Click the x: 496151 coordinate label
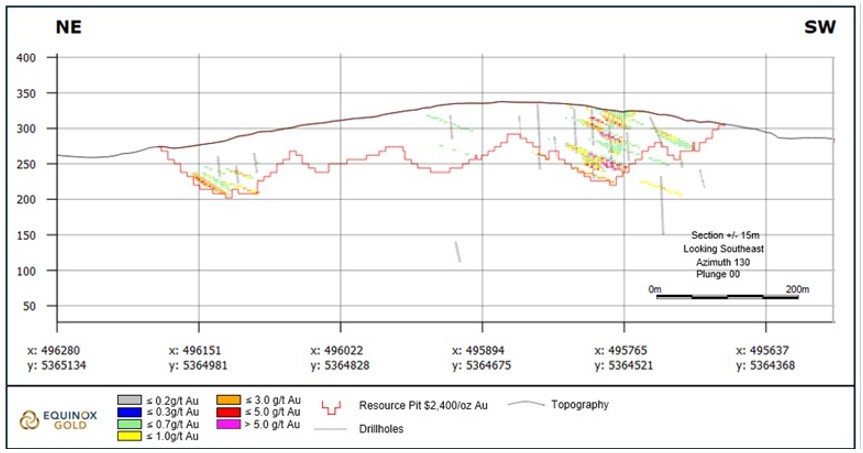This screenshot has width=863, height=453. pos(200,351)
